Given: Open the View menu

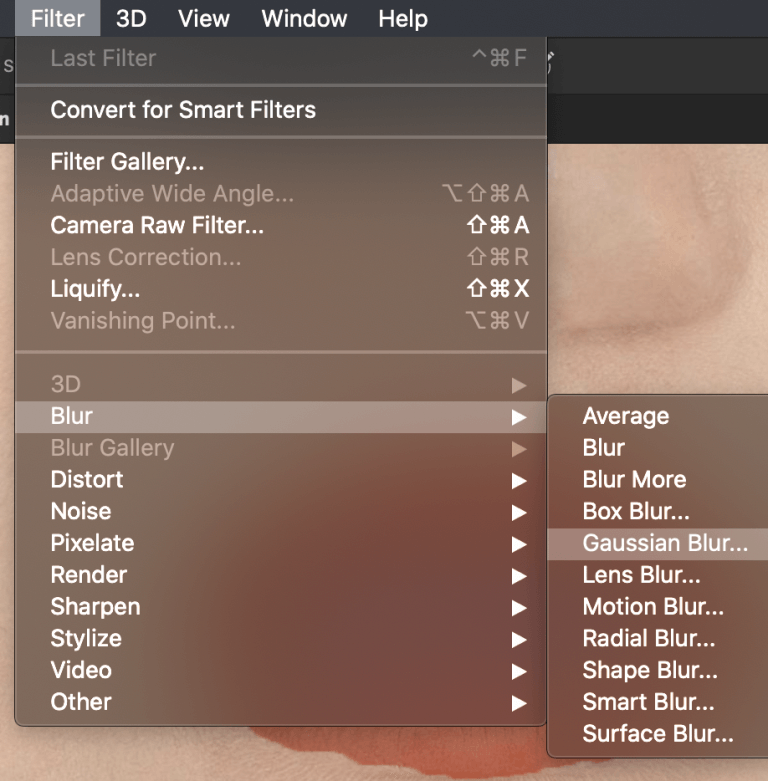Looking at the screenshot, I should (203, 18).
